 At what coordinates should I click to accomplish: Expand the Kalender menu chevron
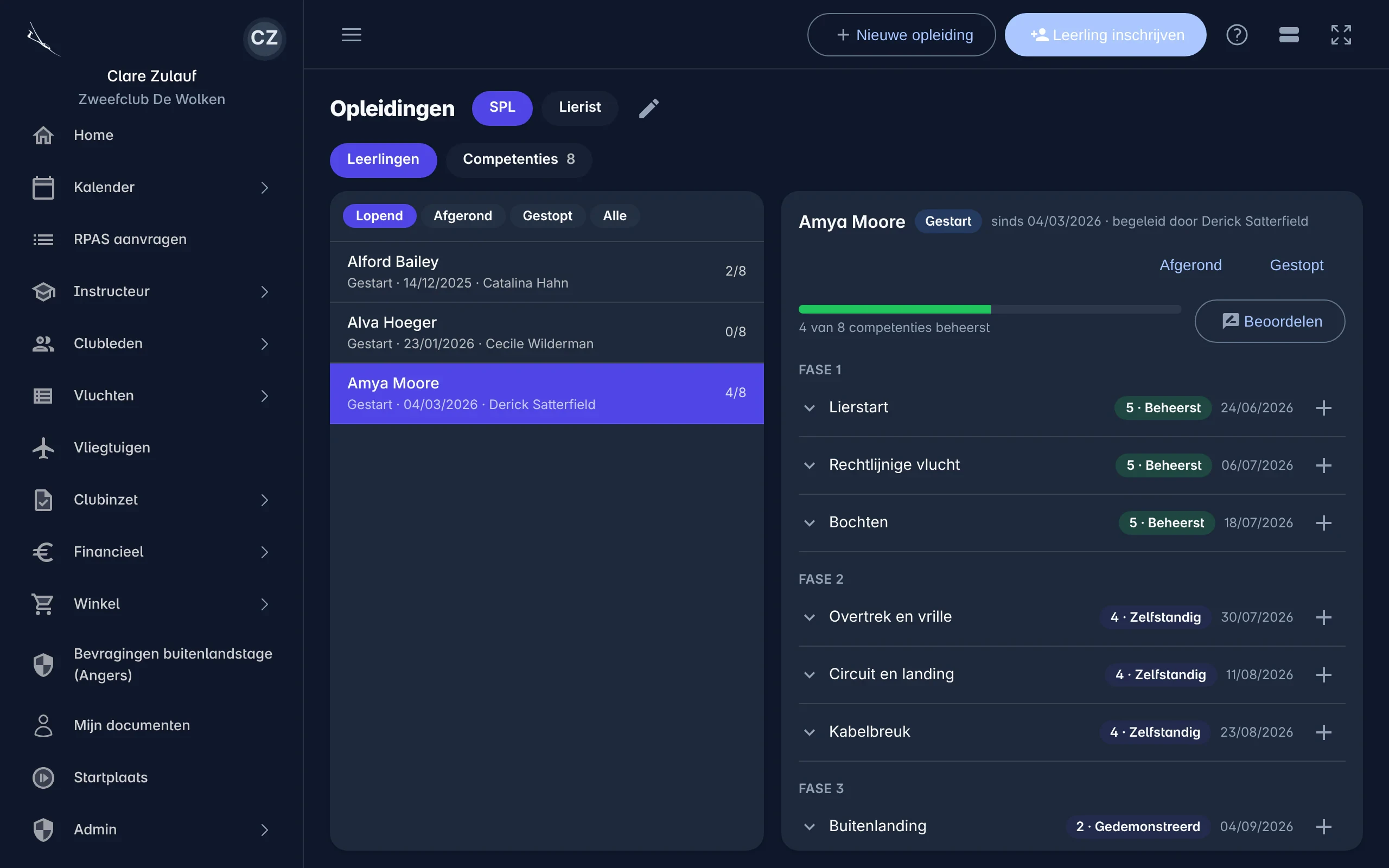click(264, 187)
